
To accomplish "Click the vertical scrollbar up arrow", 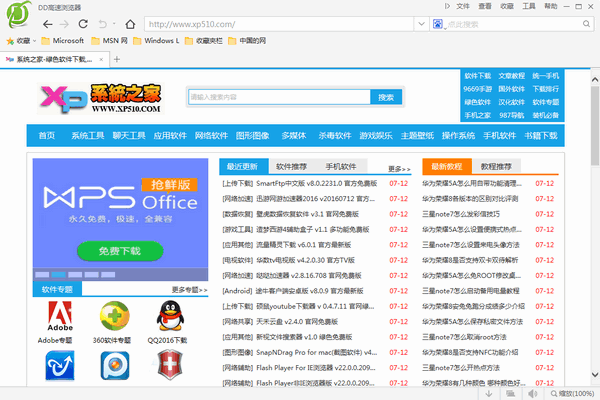I will [595, 80].
